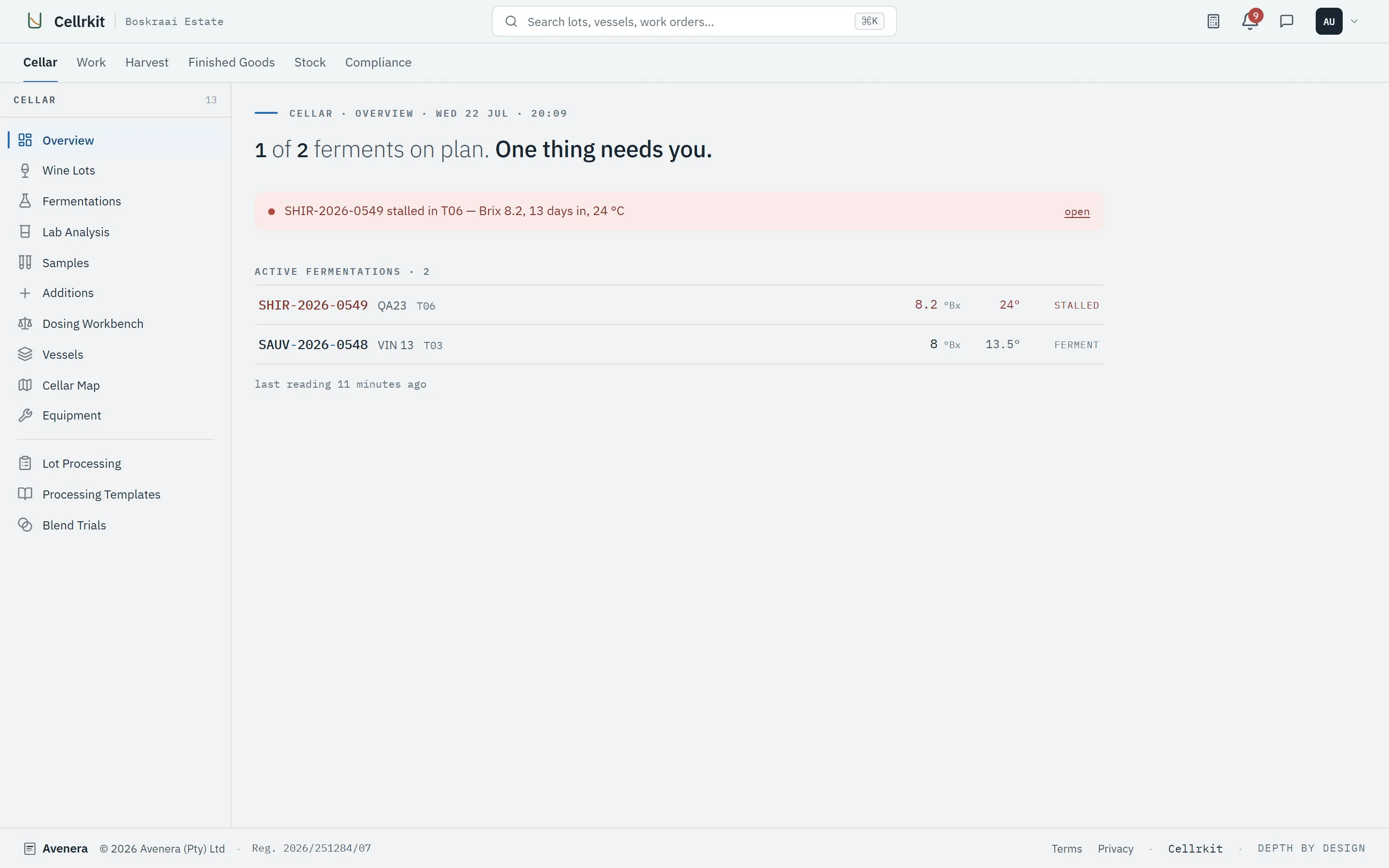This screenshot has height=868, width=1389.
Task: Focus the search lots, vessels field
Action: (694, 21)
